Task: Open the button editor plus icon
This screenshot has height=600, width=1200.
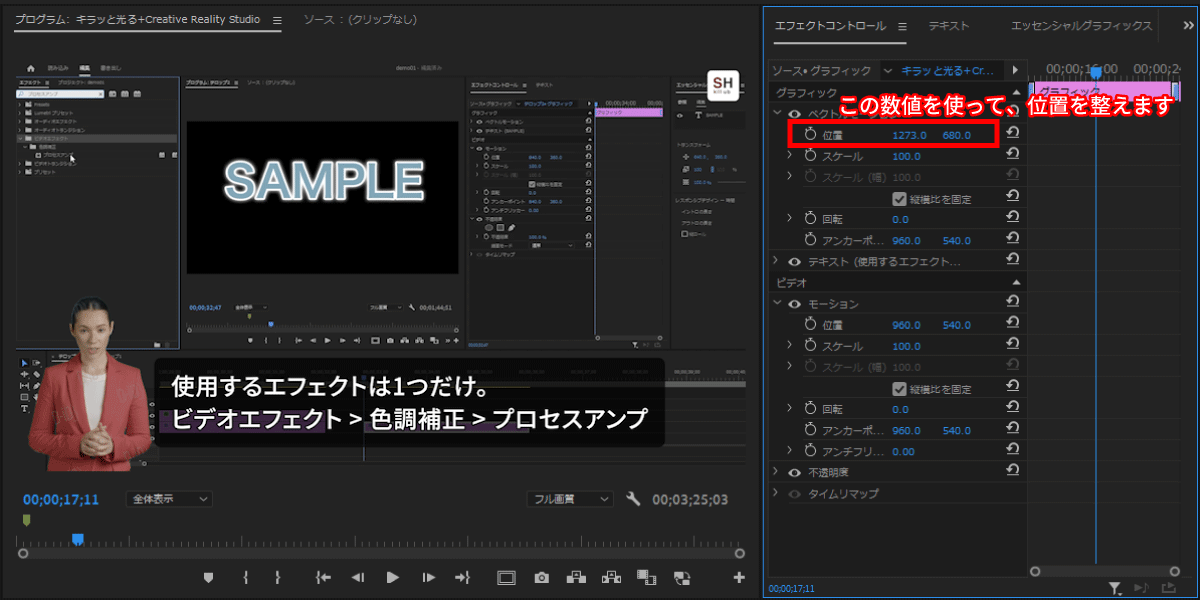Action: pyautogui.click(x=739, y=577)
